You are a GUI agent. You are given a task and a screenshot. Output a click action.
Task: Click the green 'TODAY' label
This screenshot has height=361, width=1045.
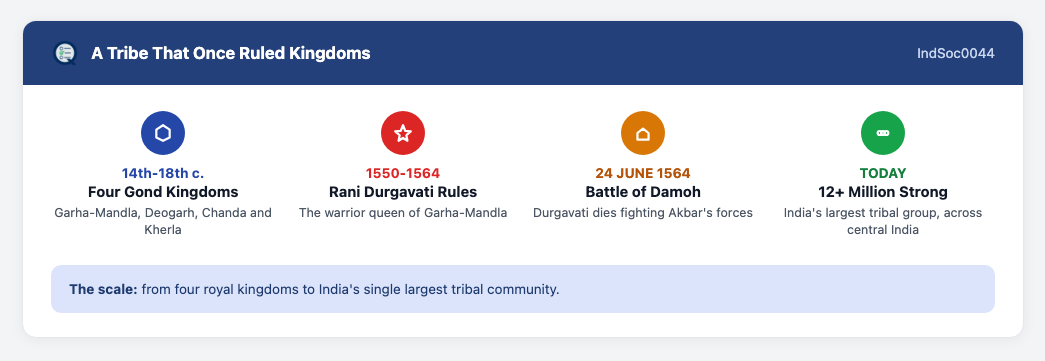[882, 173]
